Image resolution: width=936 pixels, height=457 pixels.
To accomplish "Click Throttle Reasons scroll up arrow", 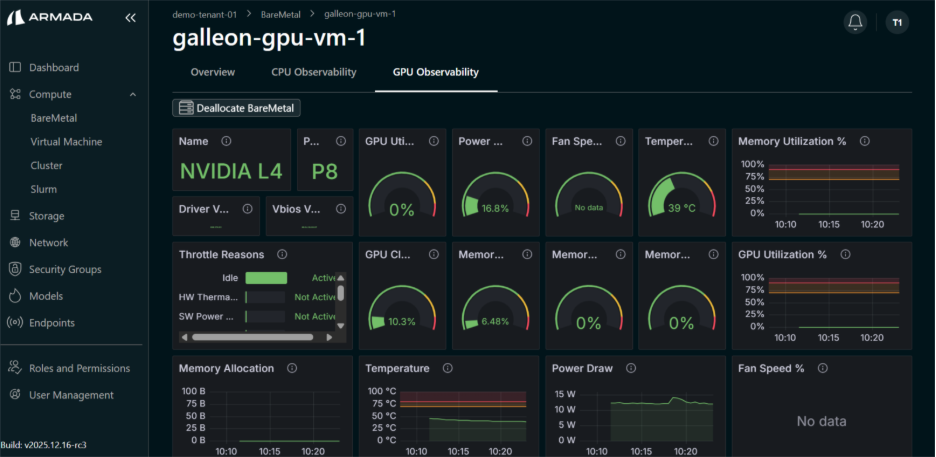I will (x=341, y=277).
